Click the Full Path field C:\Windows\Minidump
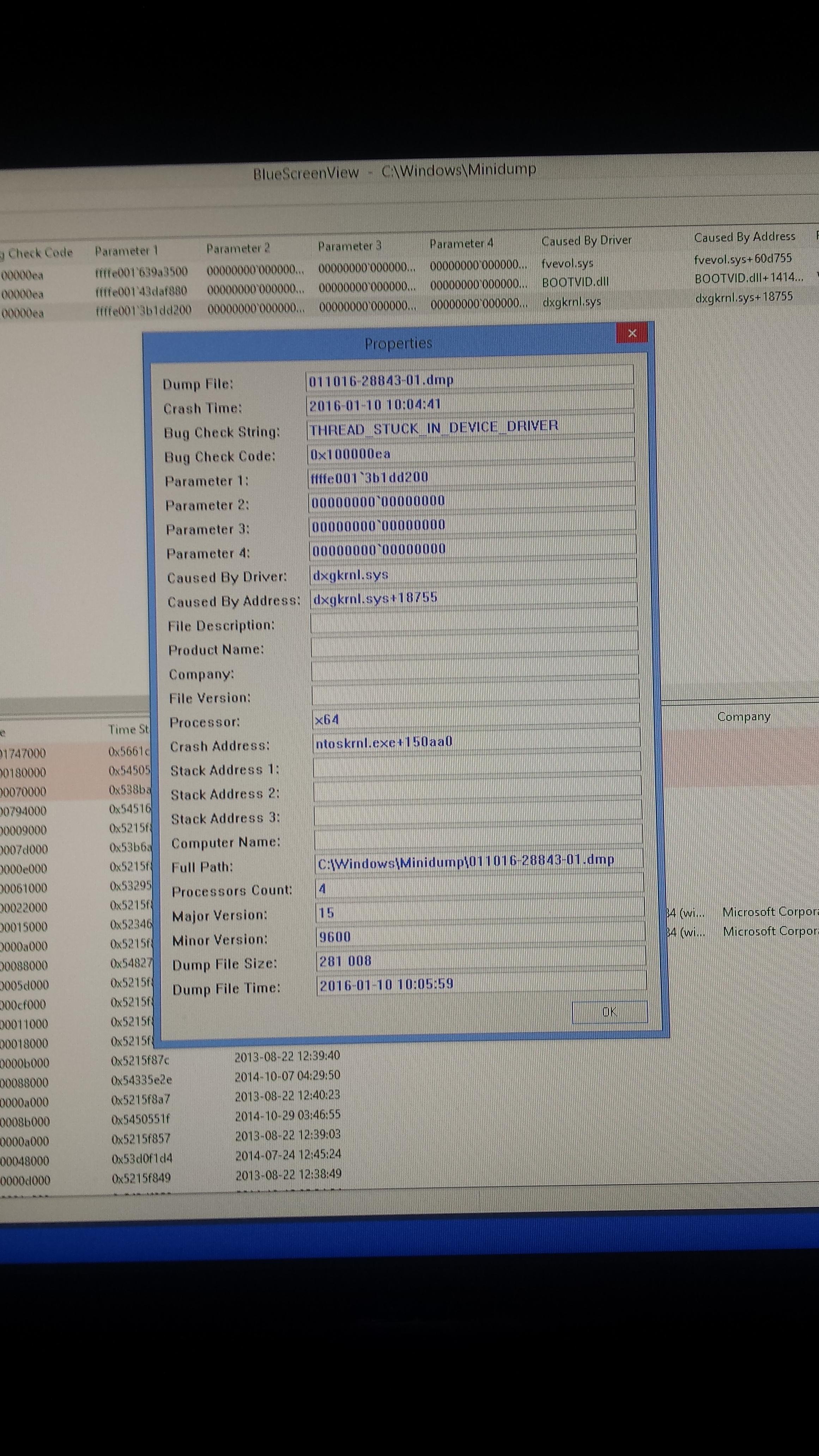The width and height of the screenshot is (819, 1456). coord(479,862)
